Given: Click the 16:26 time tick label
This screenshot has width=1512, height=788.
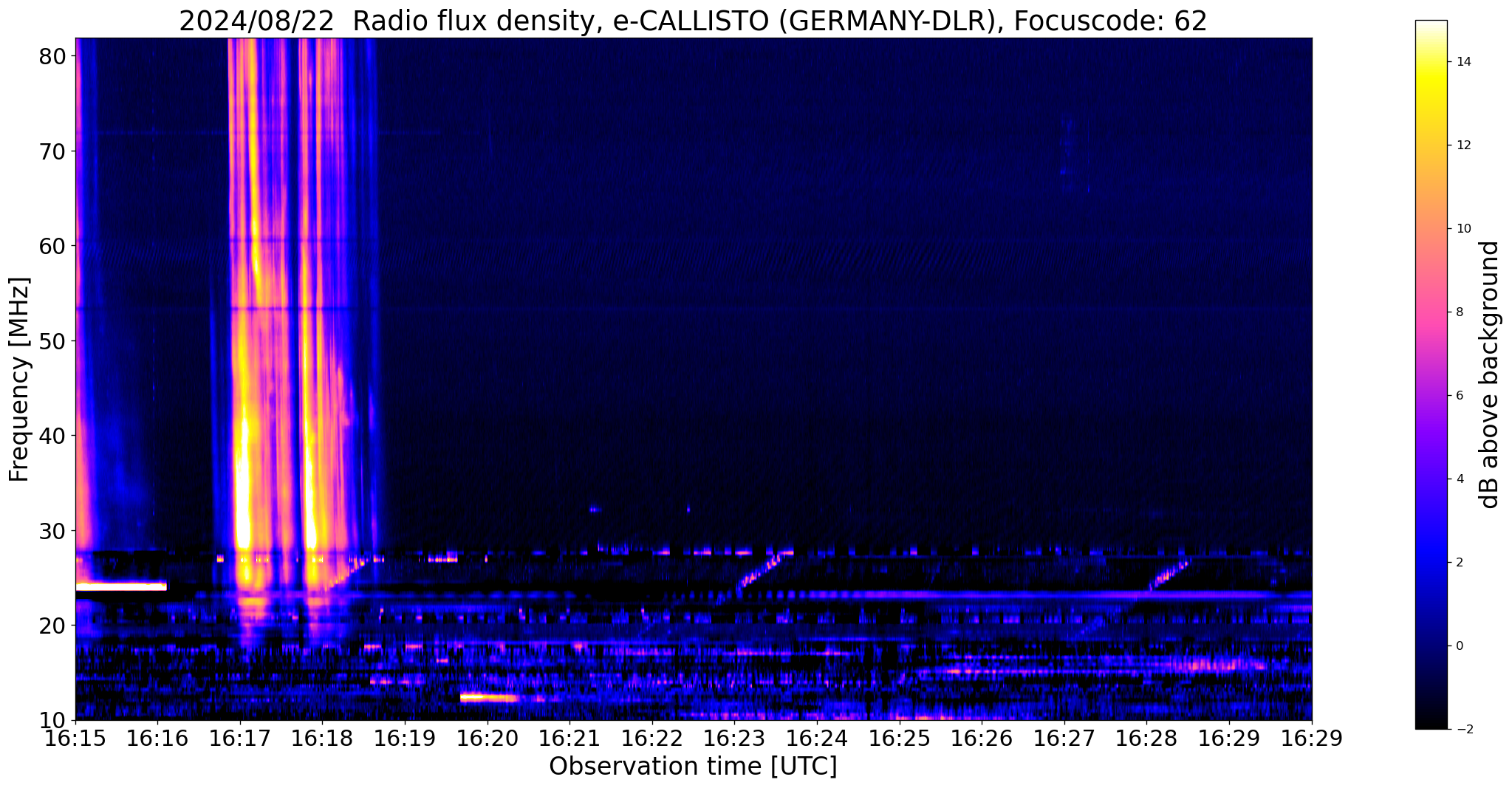Looking at the screenshot, I should pyautogui.click(x=982, y=739).
